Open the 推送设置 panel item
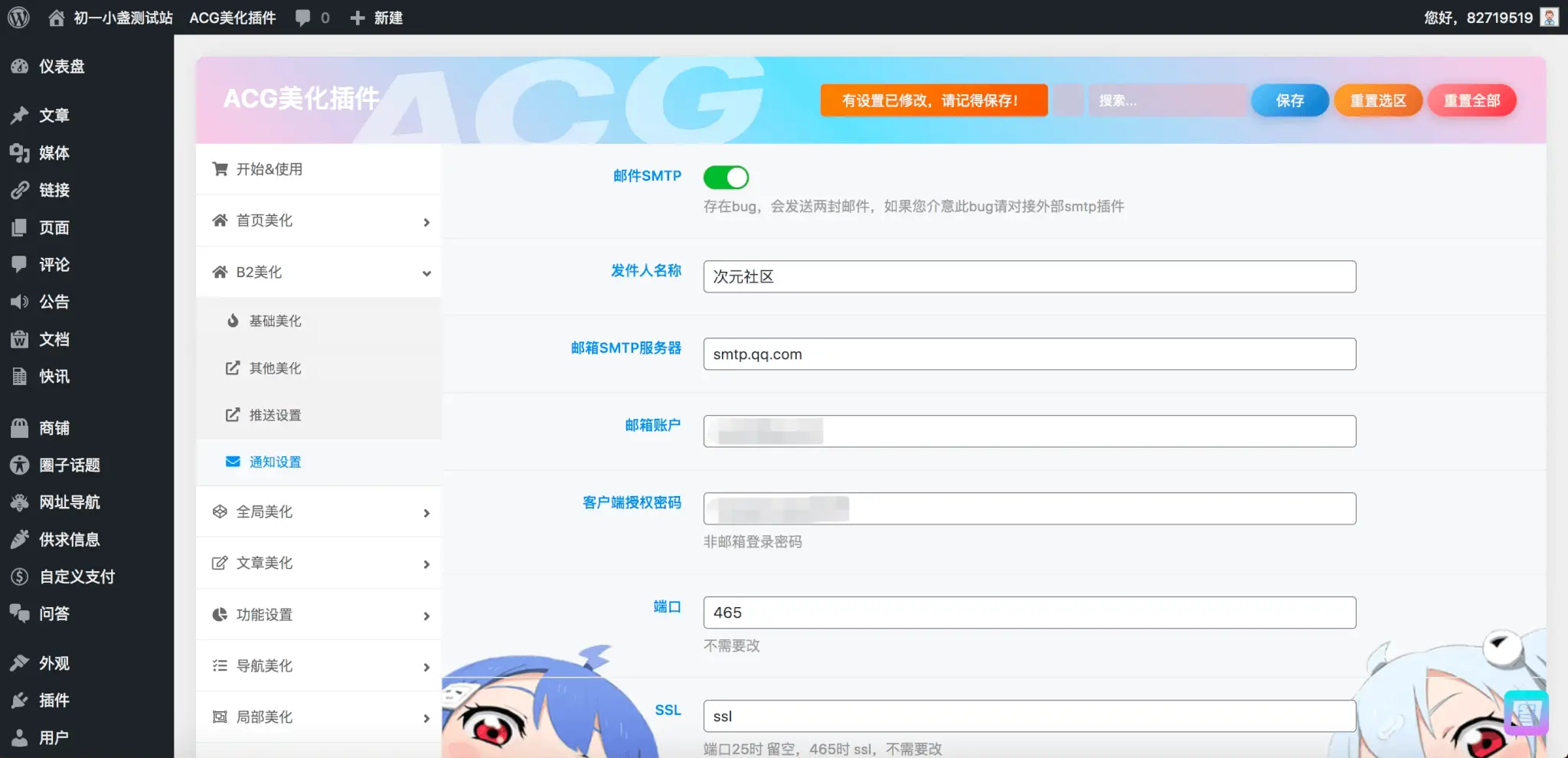This screenshot has width=1568, height=758. click(275, 414)
